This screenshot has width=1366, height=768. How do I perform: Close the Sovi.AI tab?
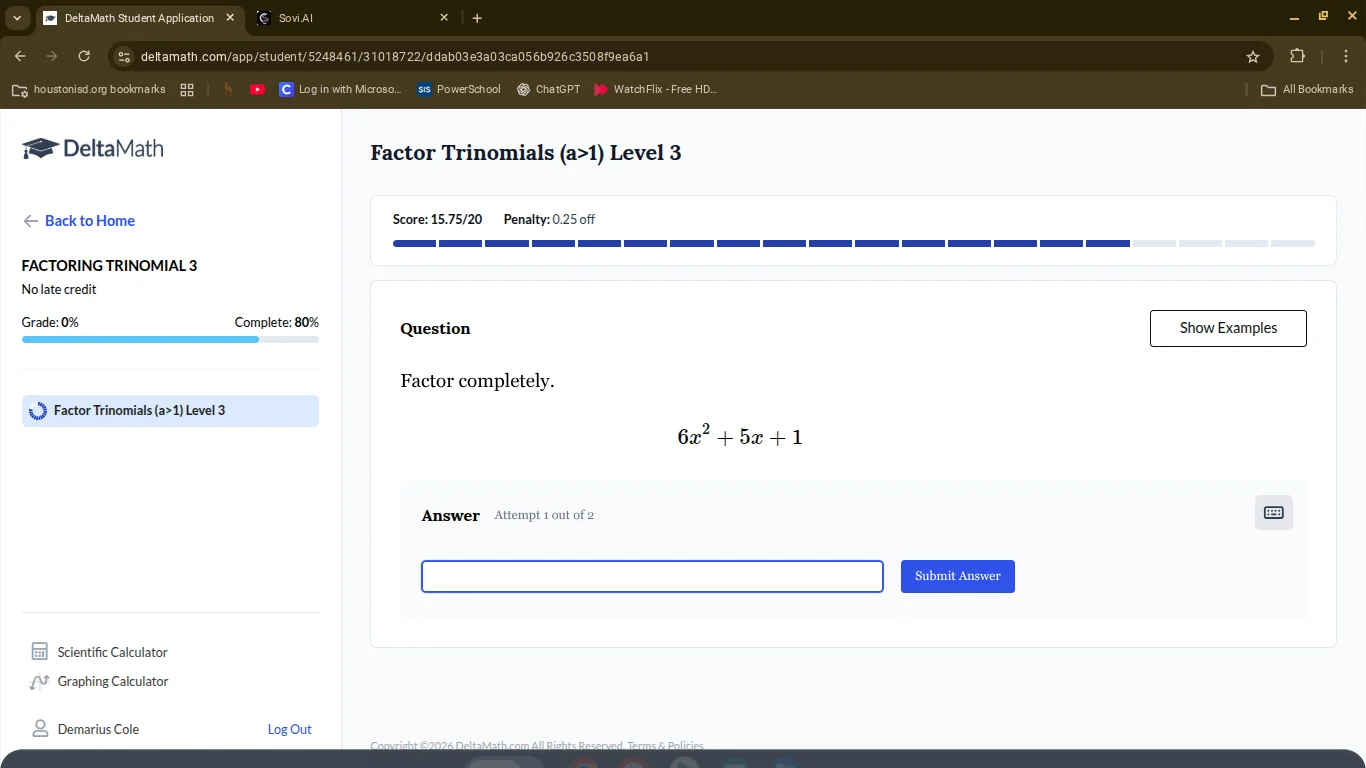point(444,18)
